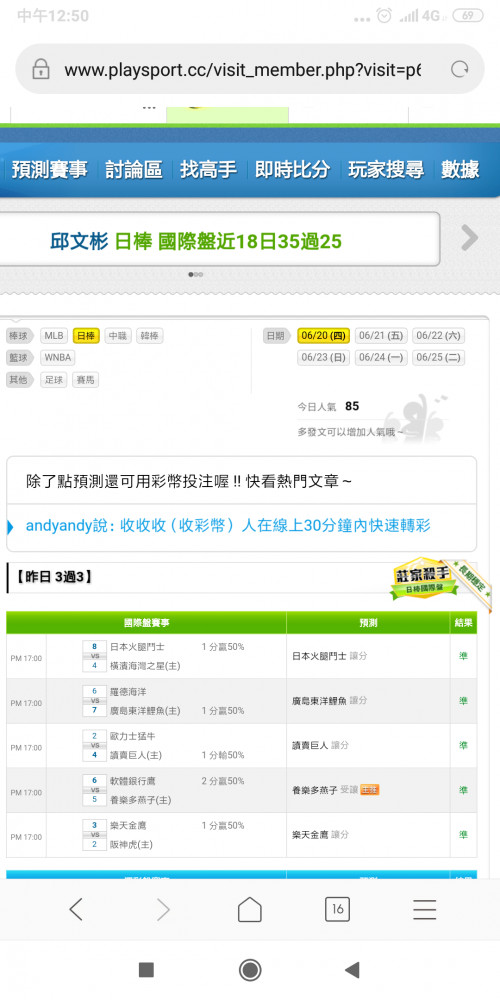The image size is (500, 1000).
Task: Click 軟體銀行鷹 team name
Action: coord(133,781)
